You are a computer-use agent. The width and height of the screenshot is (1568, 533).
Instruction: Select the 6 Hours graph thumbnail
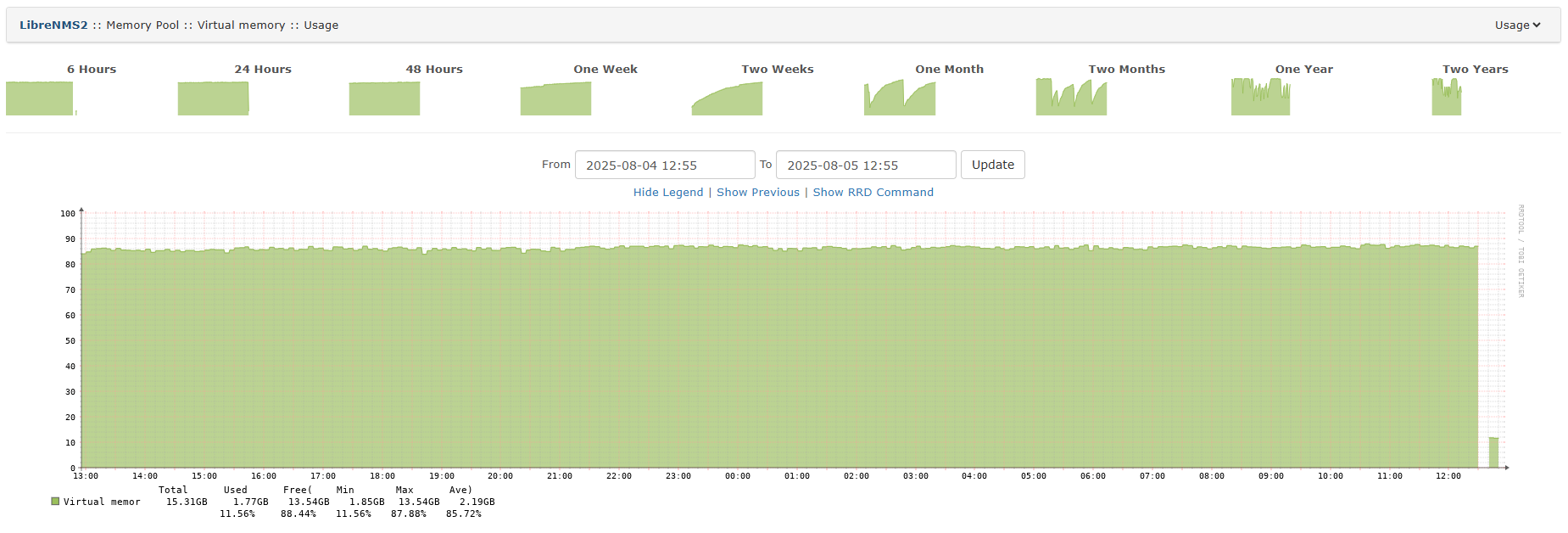click(x=41, y=98)
